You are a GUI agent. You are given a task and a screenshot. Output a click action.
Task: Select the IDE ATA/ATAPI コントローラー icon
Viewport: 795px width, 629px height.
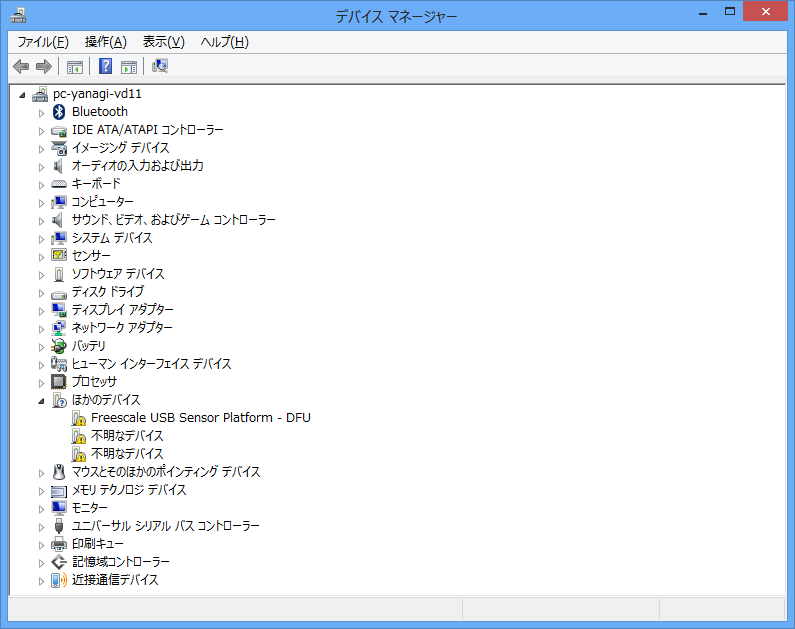[59, 131]
